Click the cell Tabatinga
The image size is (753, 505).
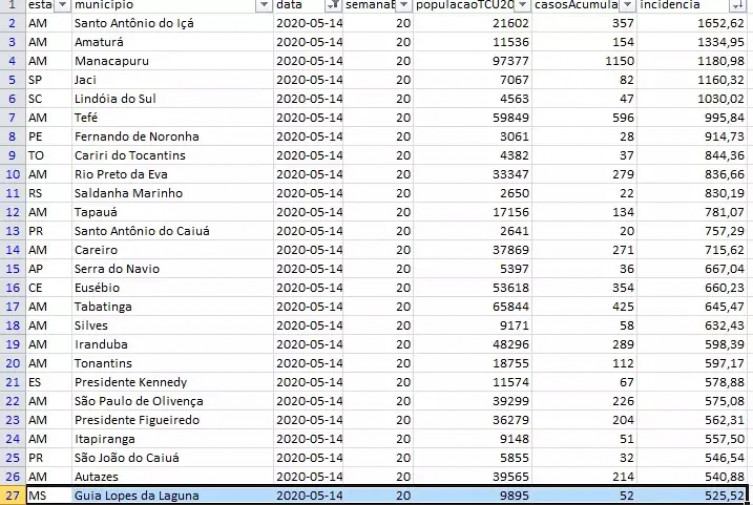(x=173, y=306)
